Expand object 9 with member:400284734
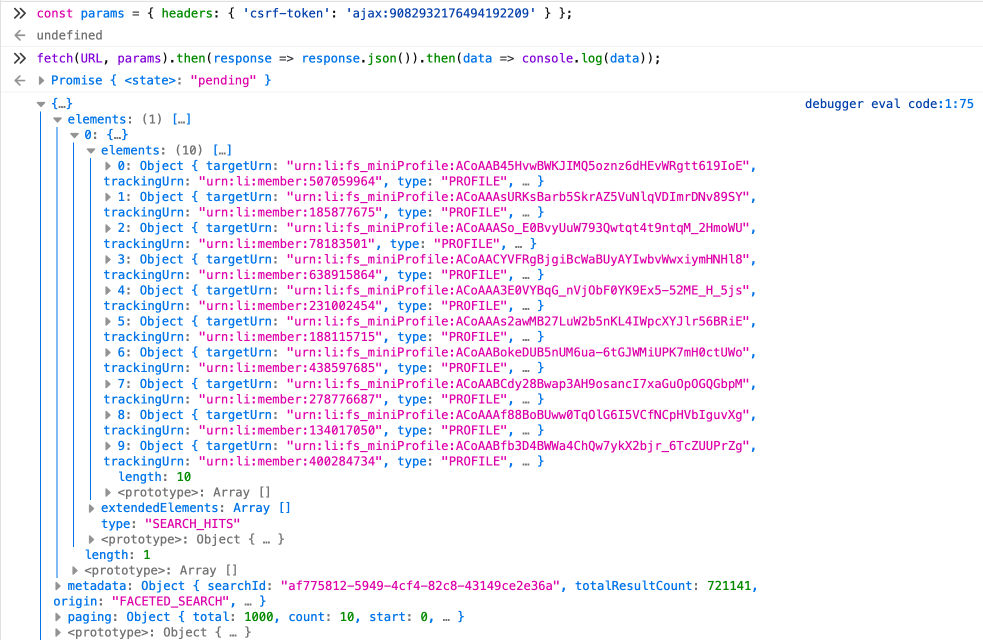983x640 pixels. [108, 446]
